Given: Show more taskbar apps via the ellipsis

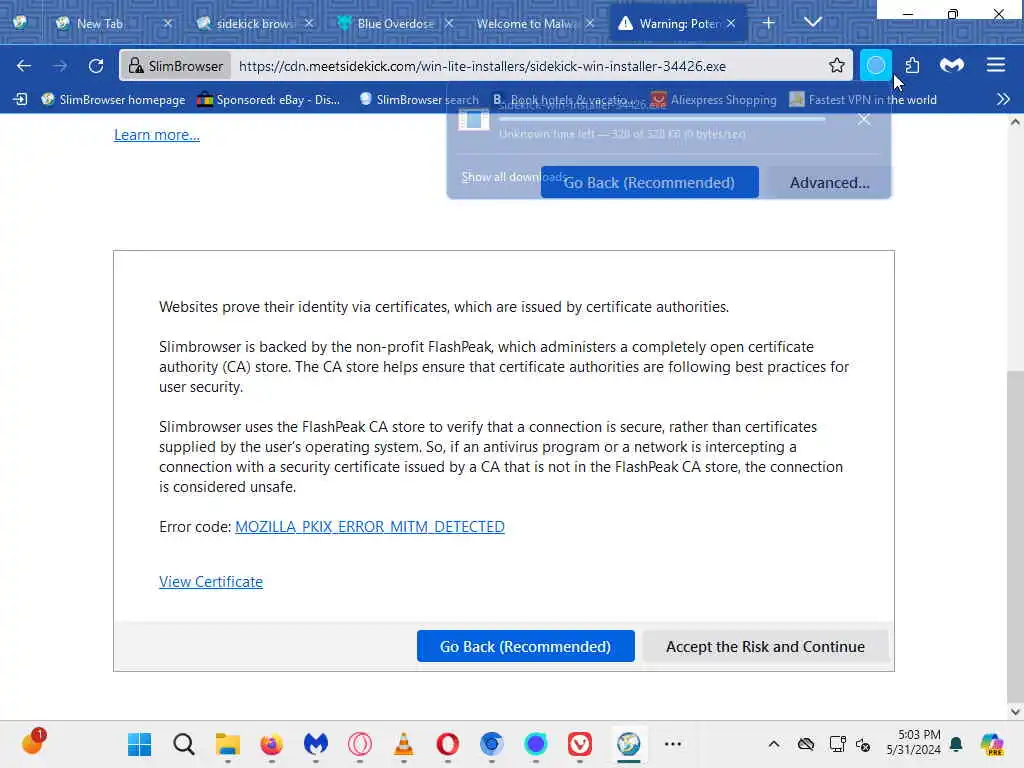Looking at the screenshot, I should (x=673, y=744).
